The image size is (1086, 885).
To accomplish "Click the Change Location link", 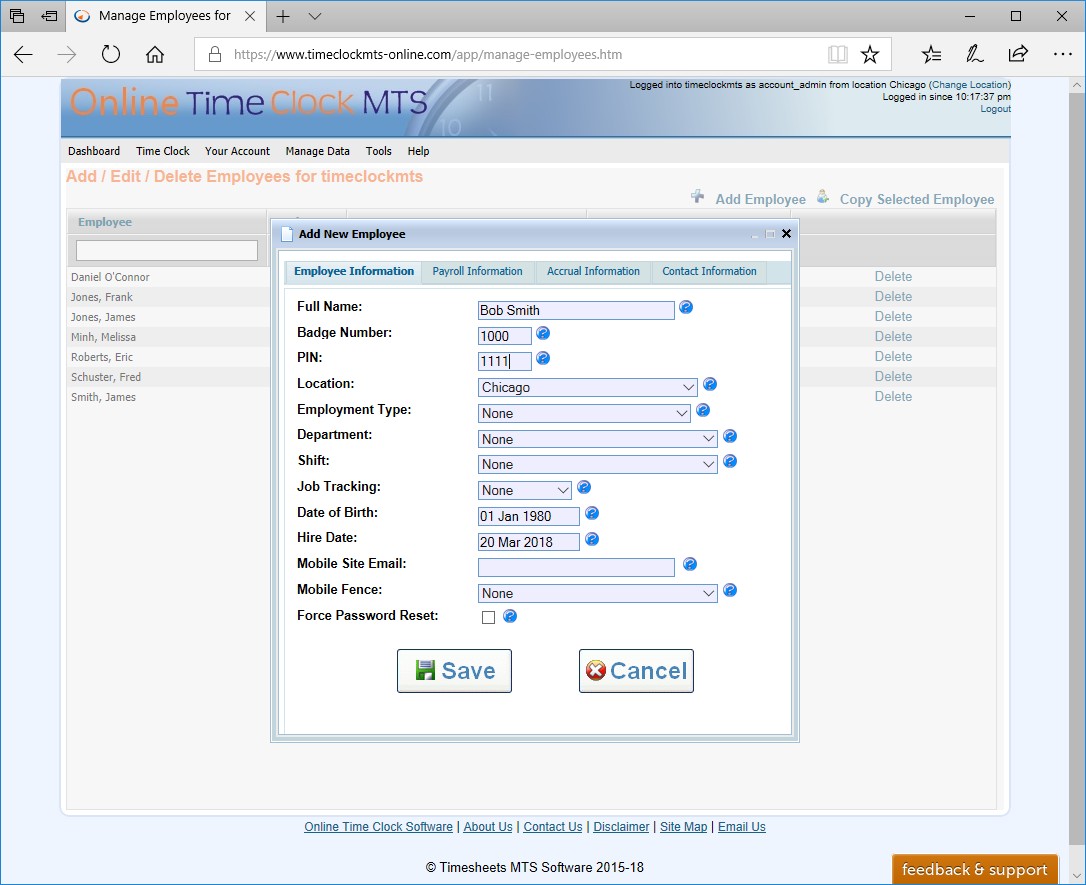I will [x=970, y=84].
